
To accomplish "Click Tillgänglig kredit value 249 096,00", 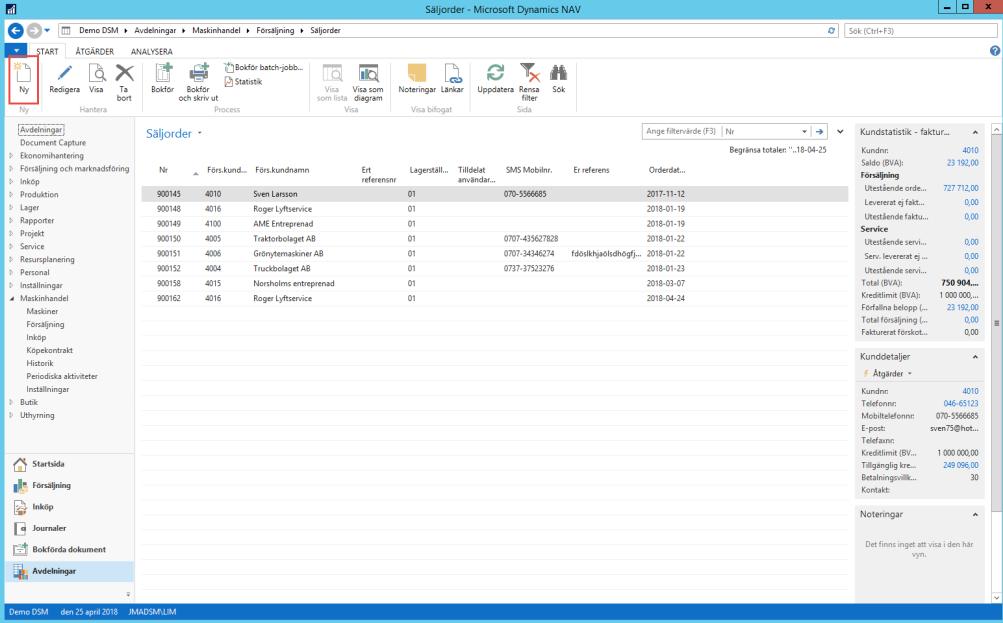I will 961,465.
